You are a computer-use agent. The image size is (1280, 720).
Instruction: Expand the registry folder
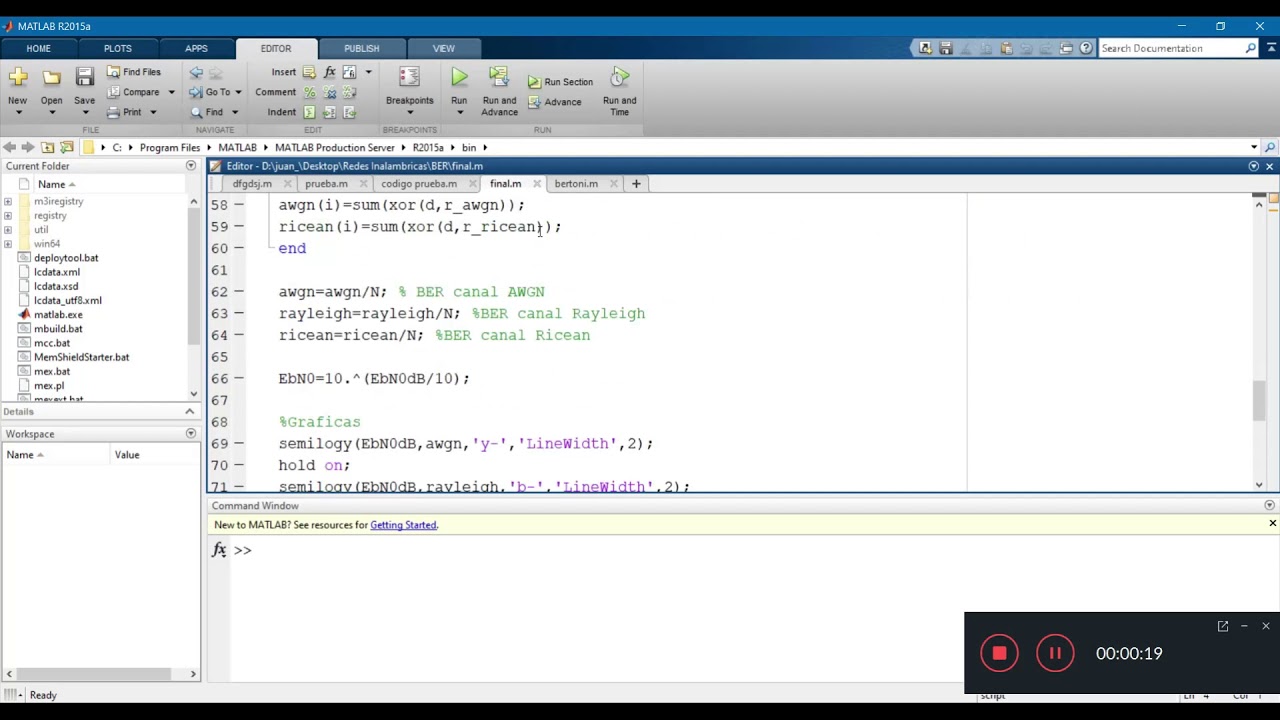coord(8,216)
